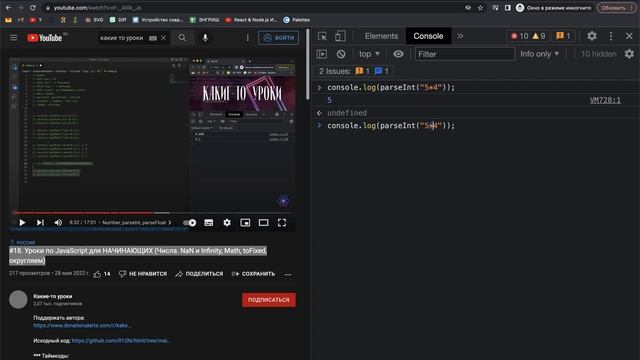Go back in browser
This screenshot has height=360, width=640.
pos(8,8)
